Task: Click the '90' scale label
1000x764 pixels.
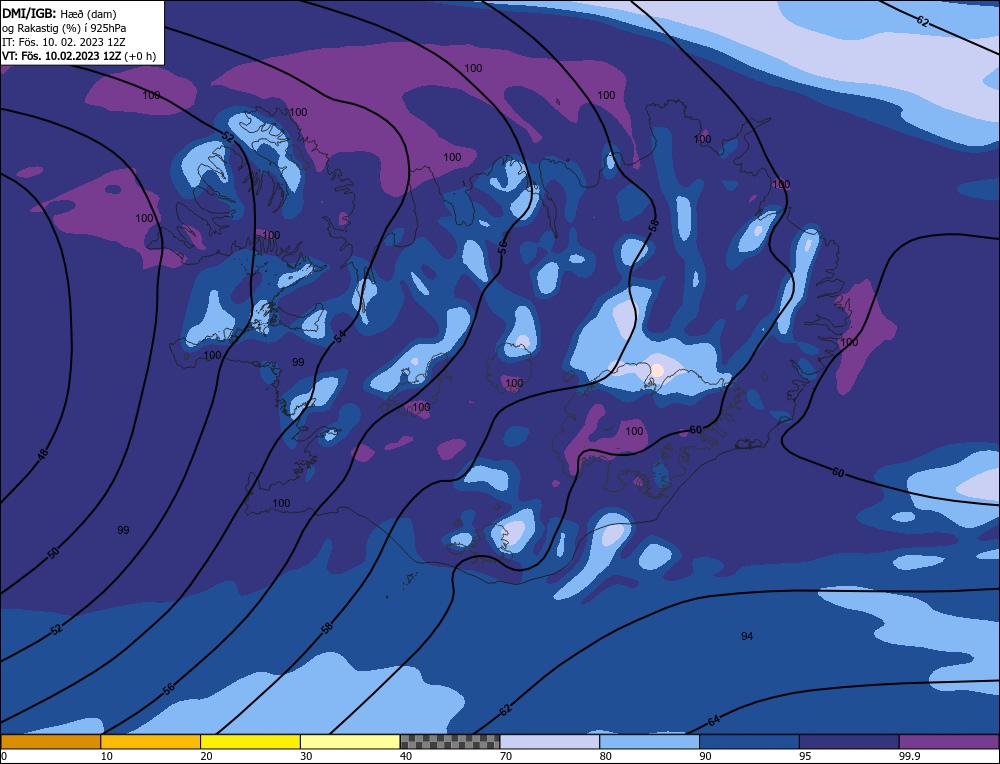Action: click(x=705, y=756)
